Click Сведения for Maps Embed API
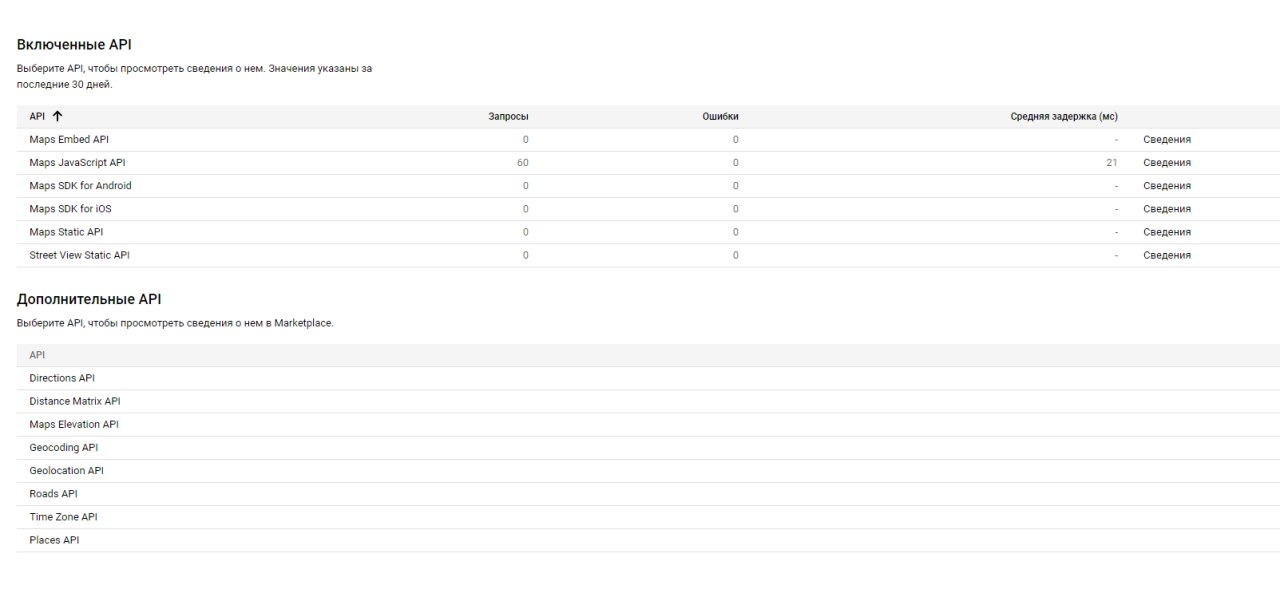Viewport: 1280px width, 601px height. [x=1167, y=140]
